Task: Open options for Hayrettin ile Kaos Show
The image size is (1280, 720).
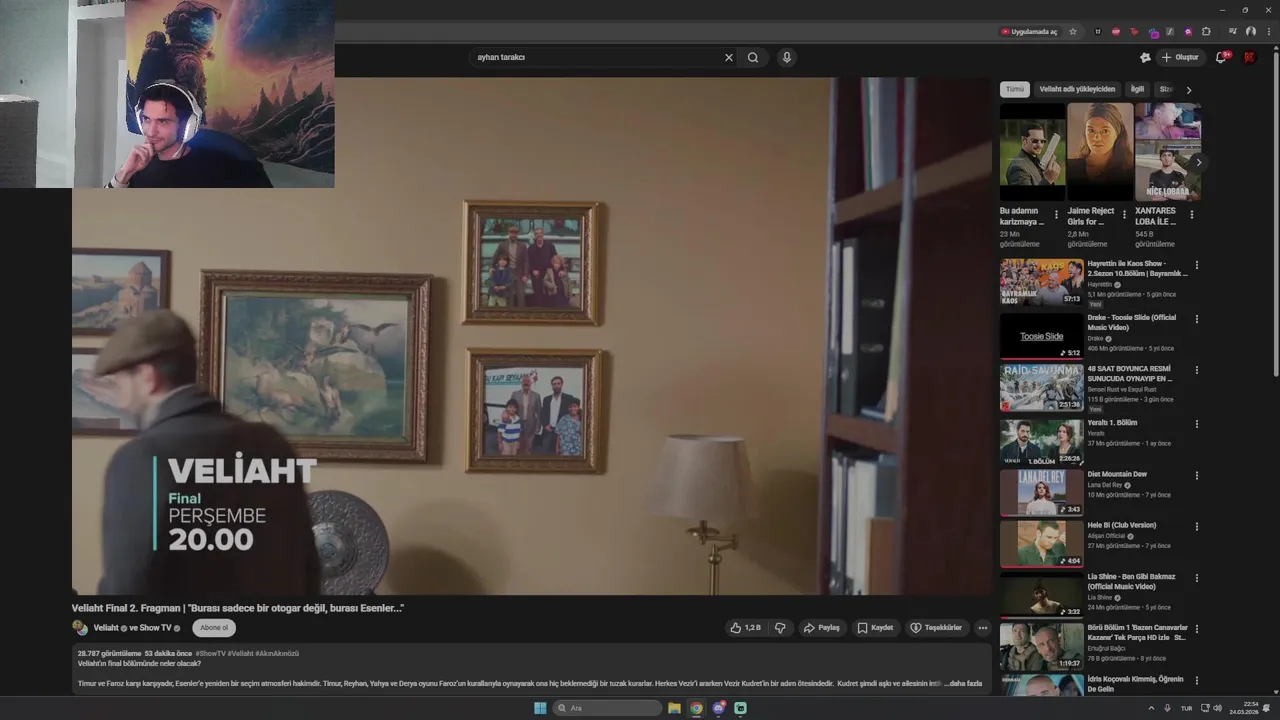Action: point(1197,265)
